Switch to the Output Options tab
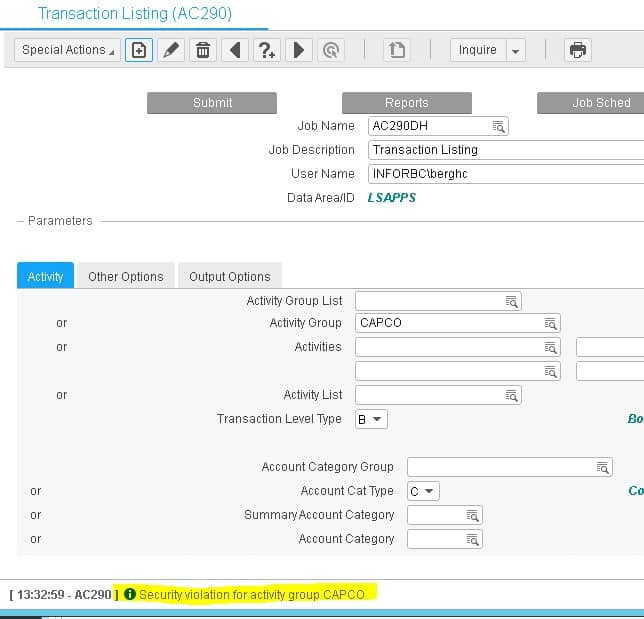644x619 pixels. [x=230, y=276]
